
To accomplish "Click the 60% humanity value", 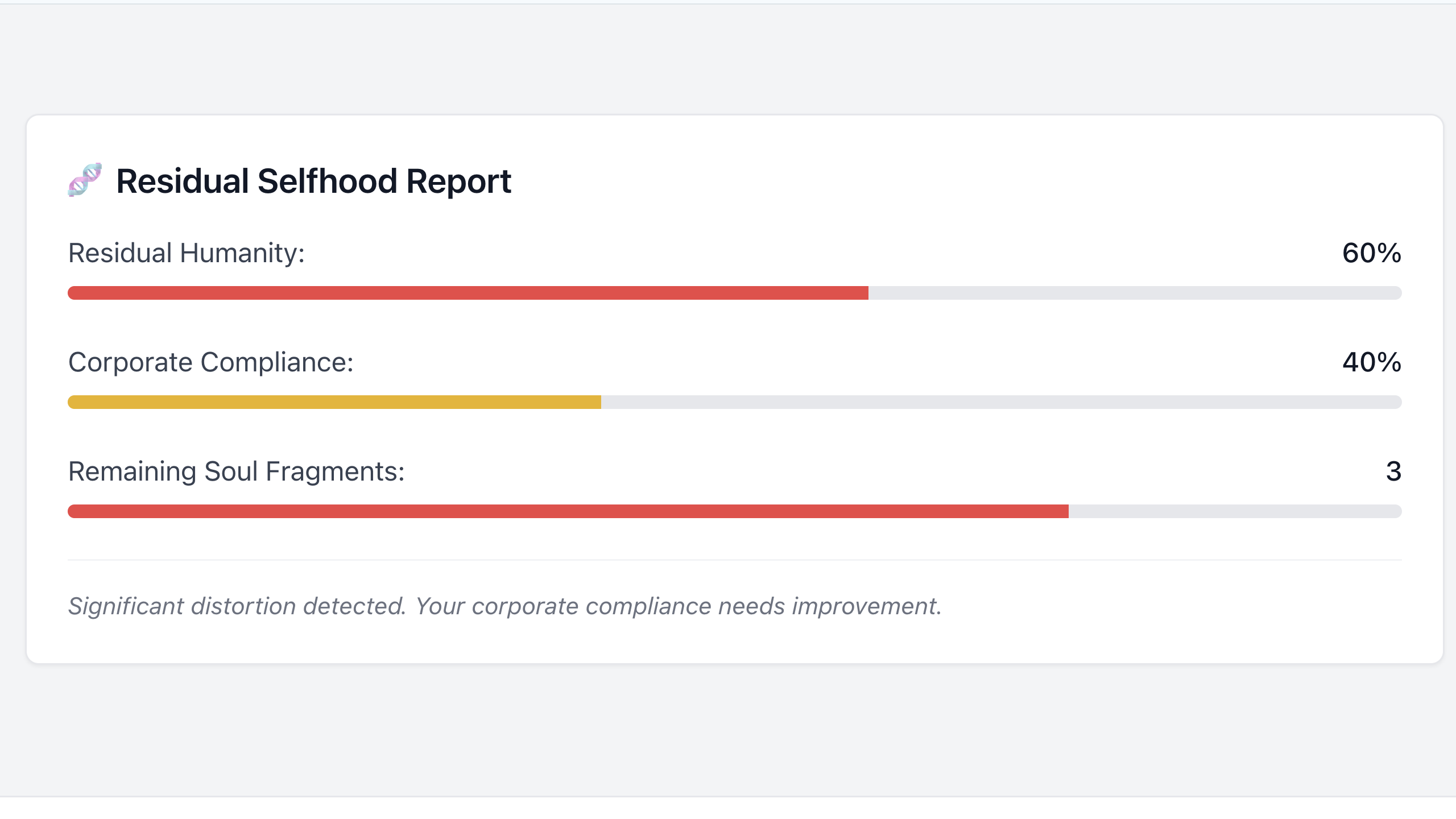I will point(1371,253).
